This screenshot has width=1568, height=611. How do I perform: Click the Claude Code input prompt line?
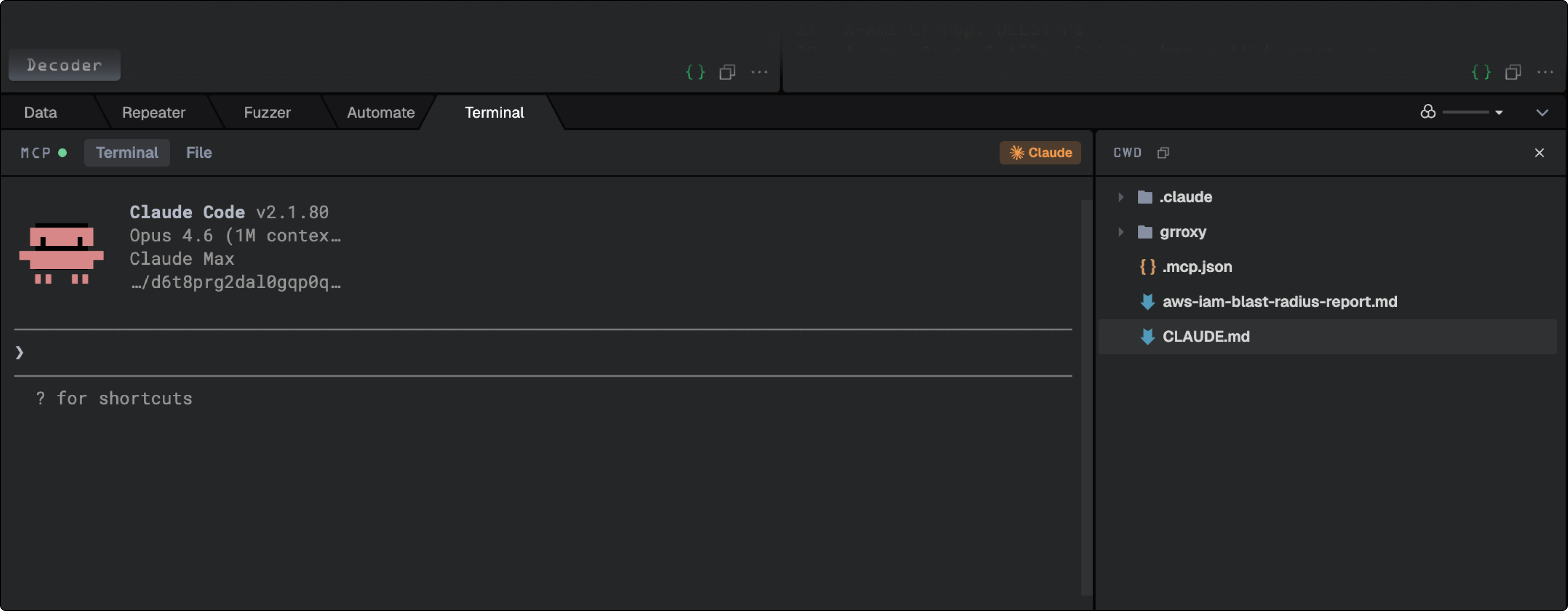(244, 352)
